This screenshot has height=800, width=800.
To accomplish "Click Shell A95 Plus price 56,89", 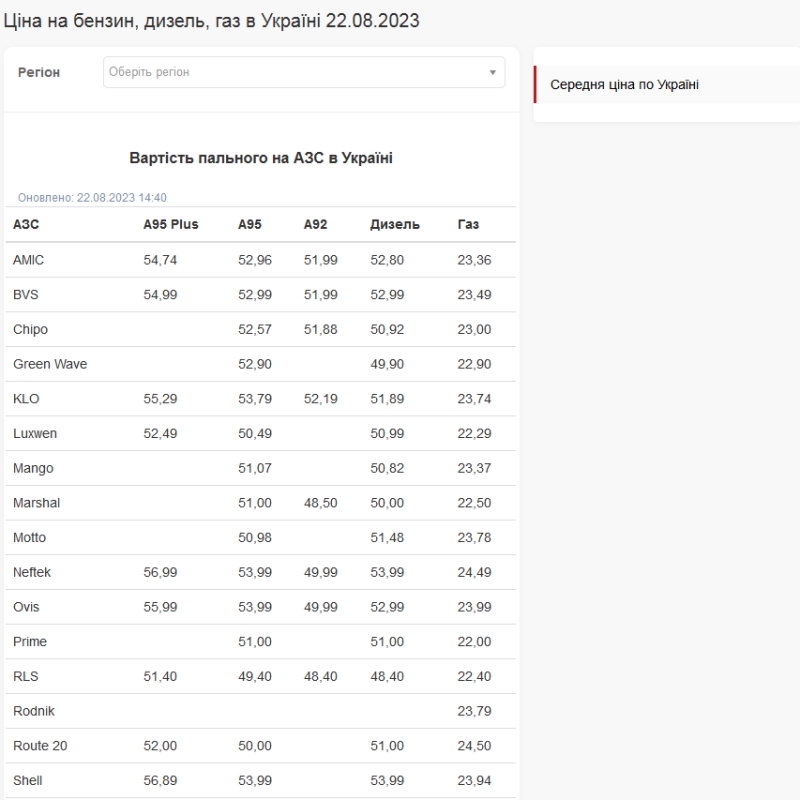I will [160, 781].
